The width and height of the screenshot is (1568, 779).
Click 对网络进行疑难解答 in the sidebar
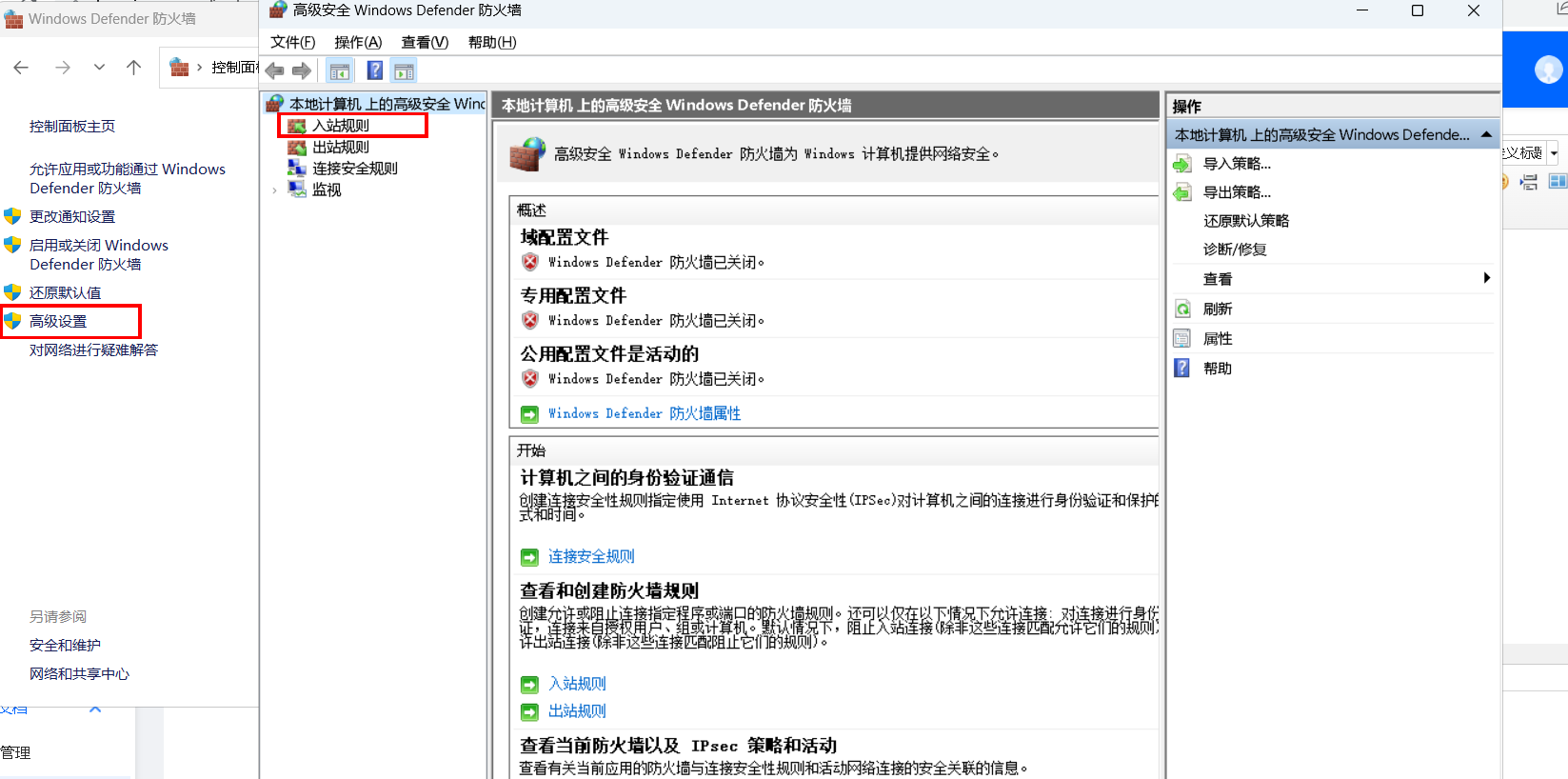click(93, 350)
